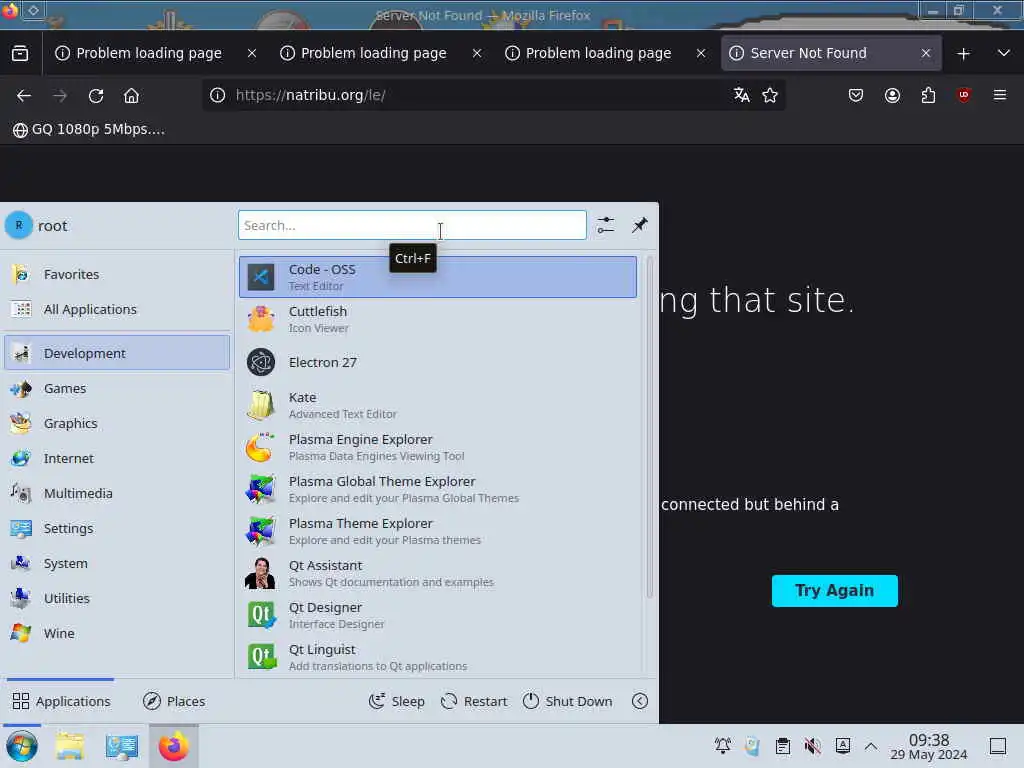Open Qt Designer
Image resolution: width=1024 pixels, height=768 pixels.
tap(438, 615)
